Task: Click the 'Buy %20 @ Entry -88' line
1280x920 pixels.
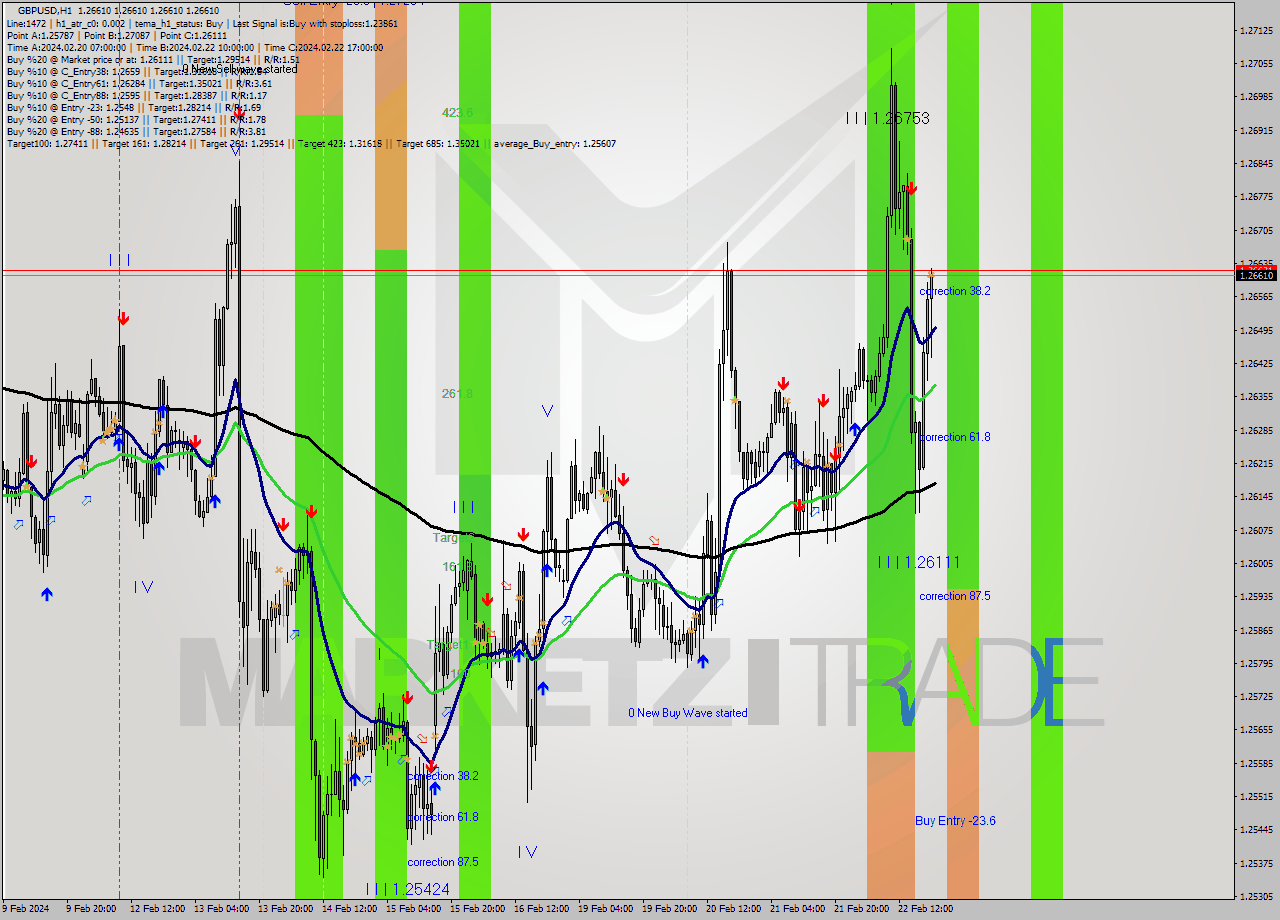Action: click(136, 131)
